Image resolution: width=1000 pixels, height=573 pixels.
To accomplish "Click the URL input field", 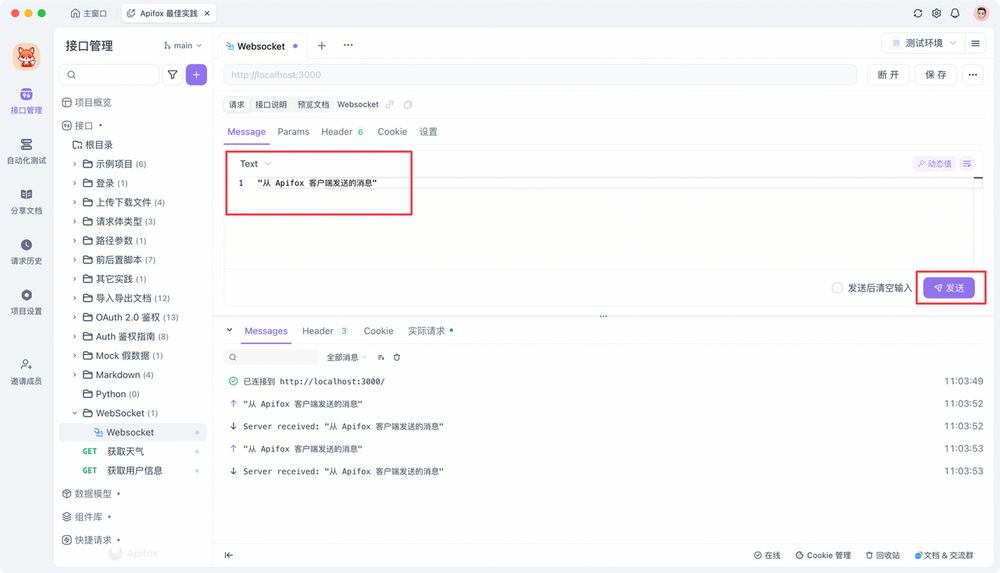I will [540, 75].
